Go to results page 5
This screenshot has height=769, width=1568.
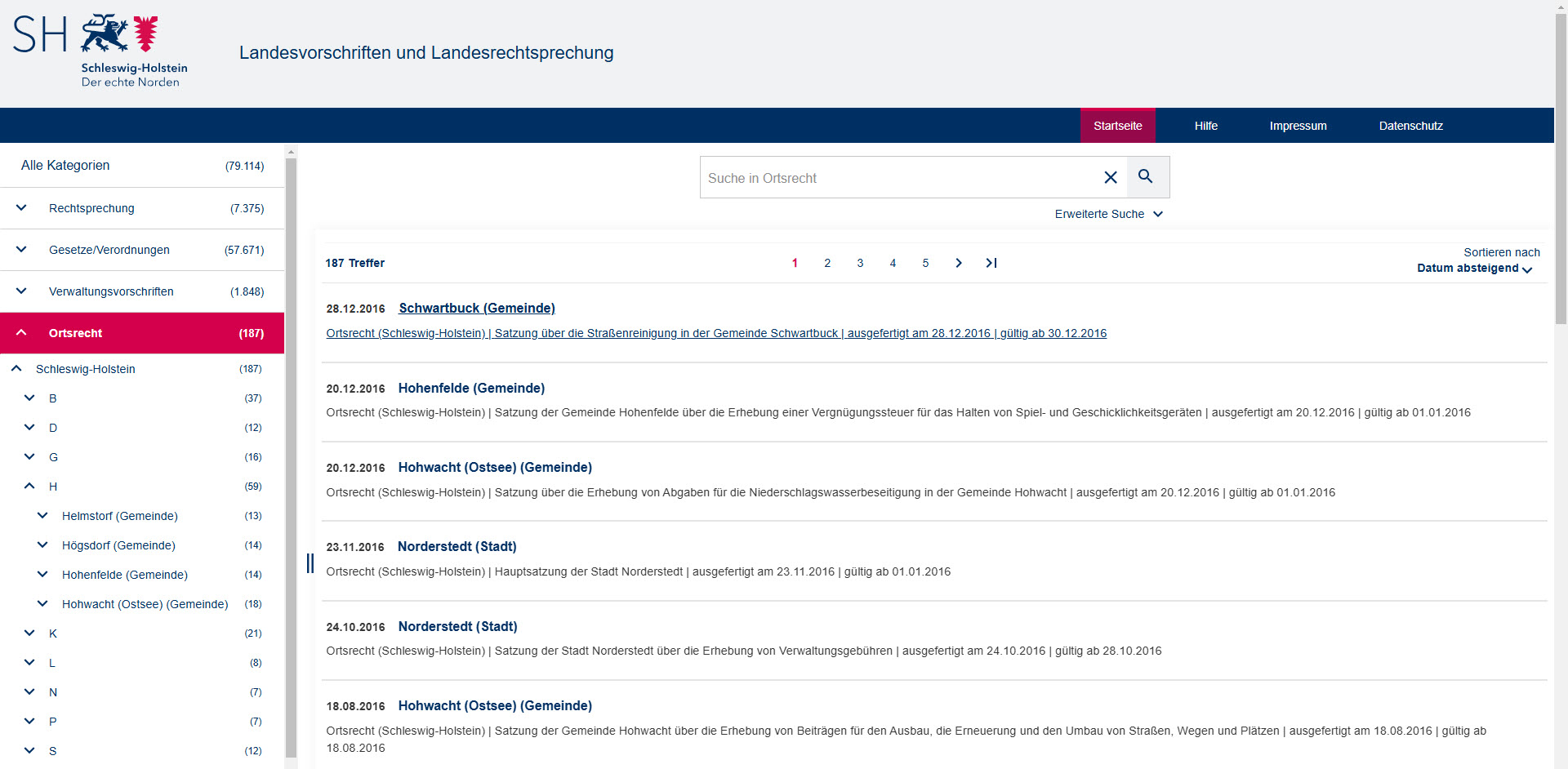click(x=925, y=263)
